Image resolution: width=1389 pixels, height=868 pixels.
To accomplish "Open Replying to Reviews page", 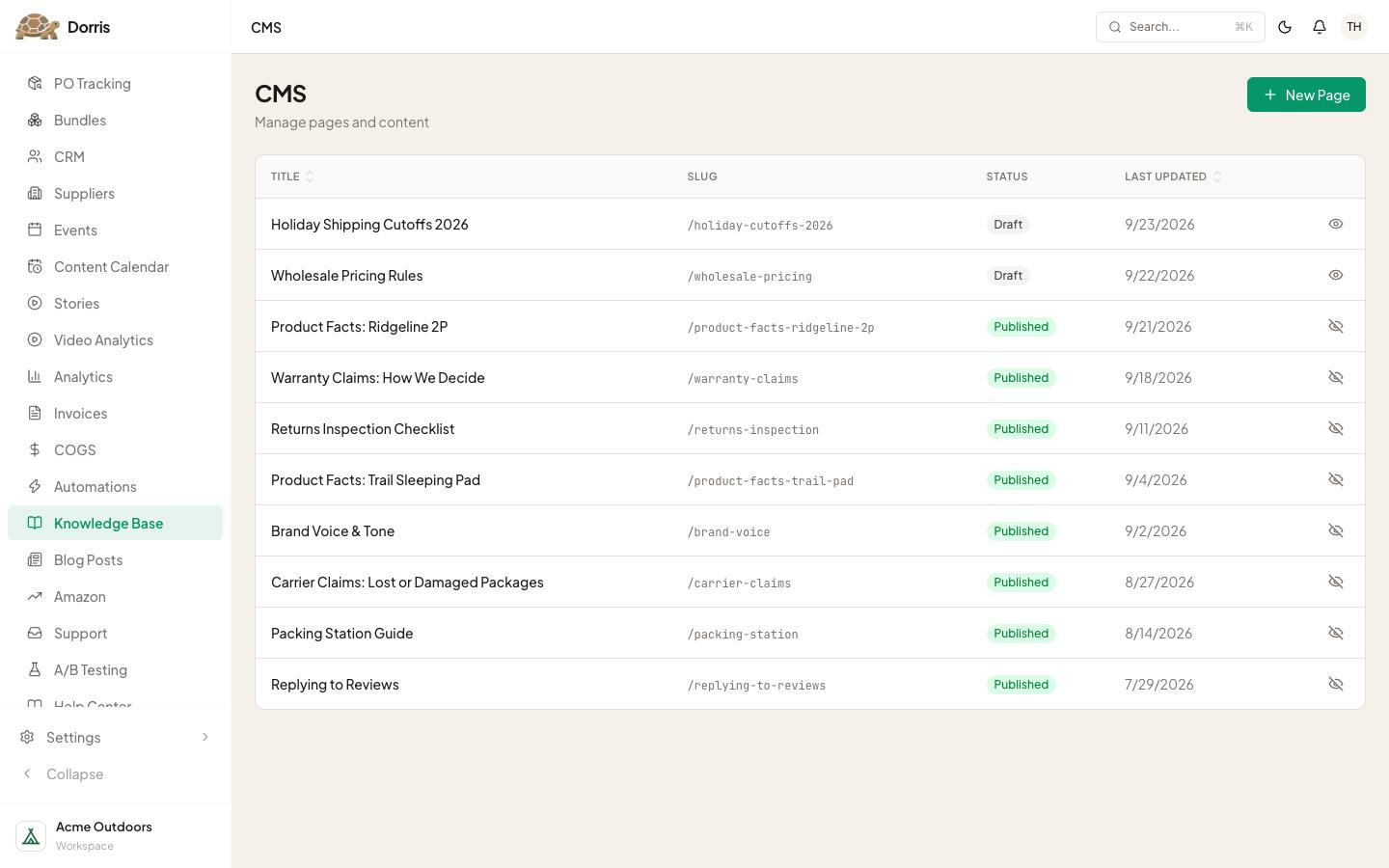I will coord(335,685).
